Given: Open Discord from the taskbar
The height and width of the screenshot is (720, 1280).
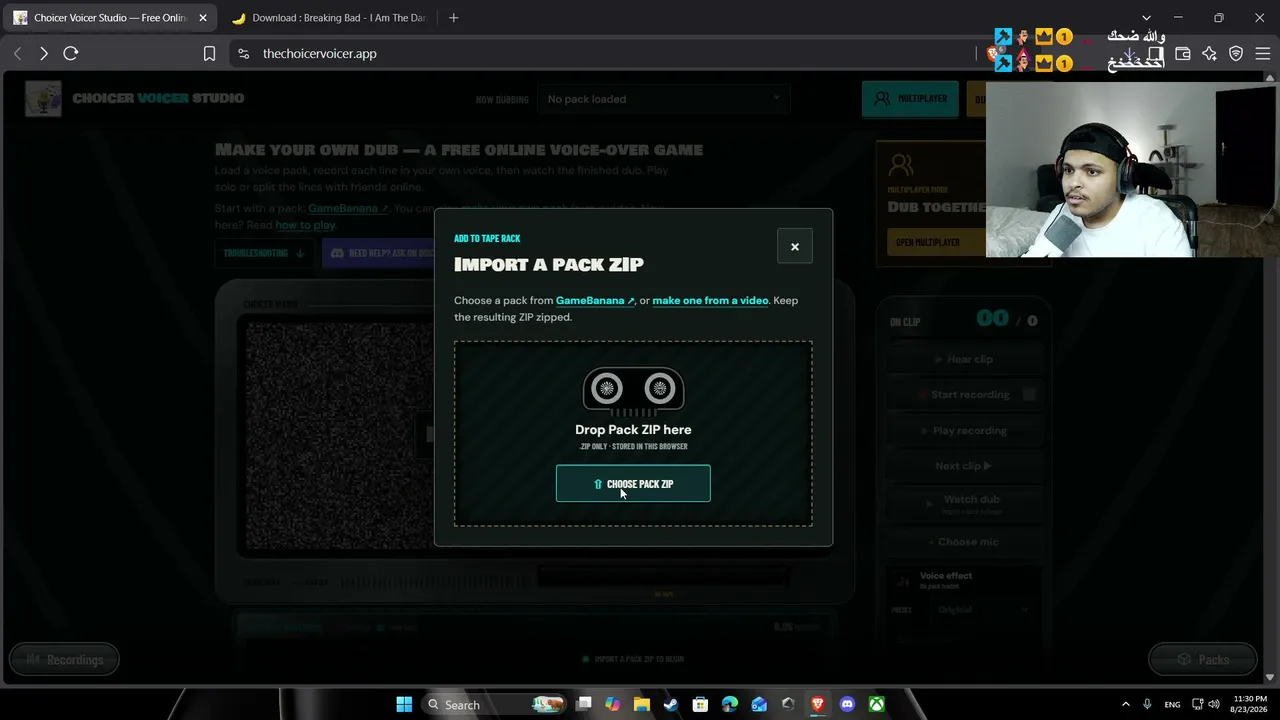Looking at the screenshot, I should pos(847,705).
